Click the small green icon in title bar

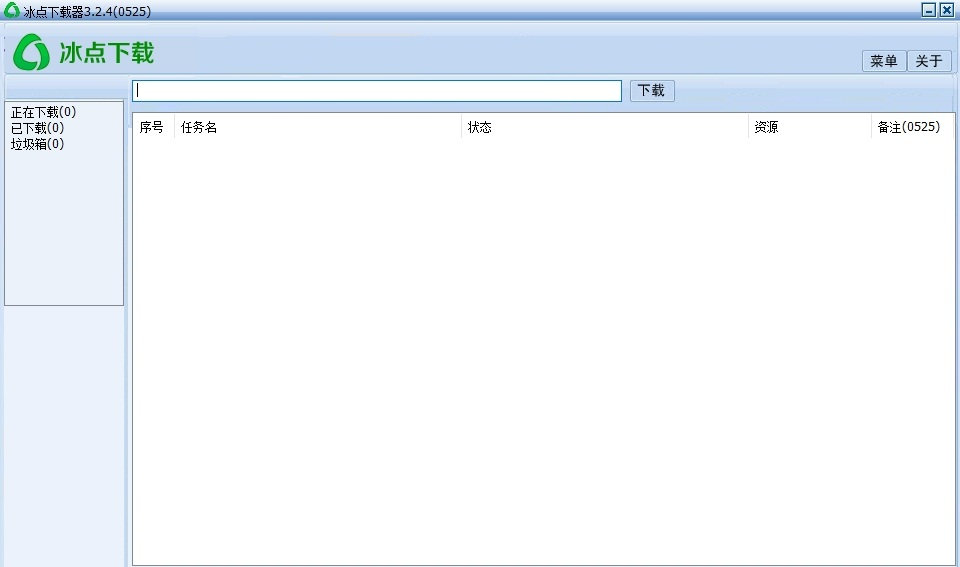point(12,10)
